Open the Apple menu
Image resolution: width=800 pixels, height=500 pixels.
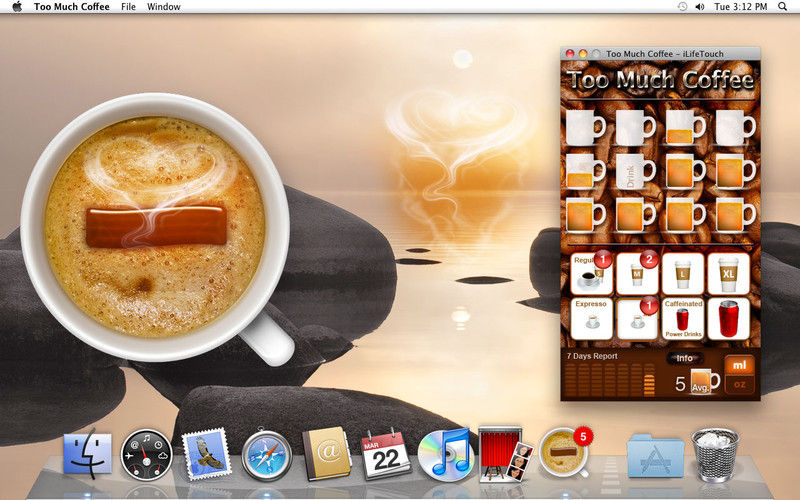17,7
